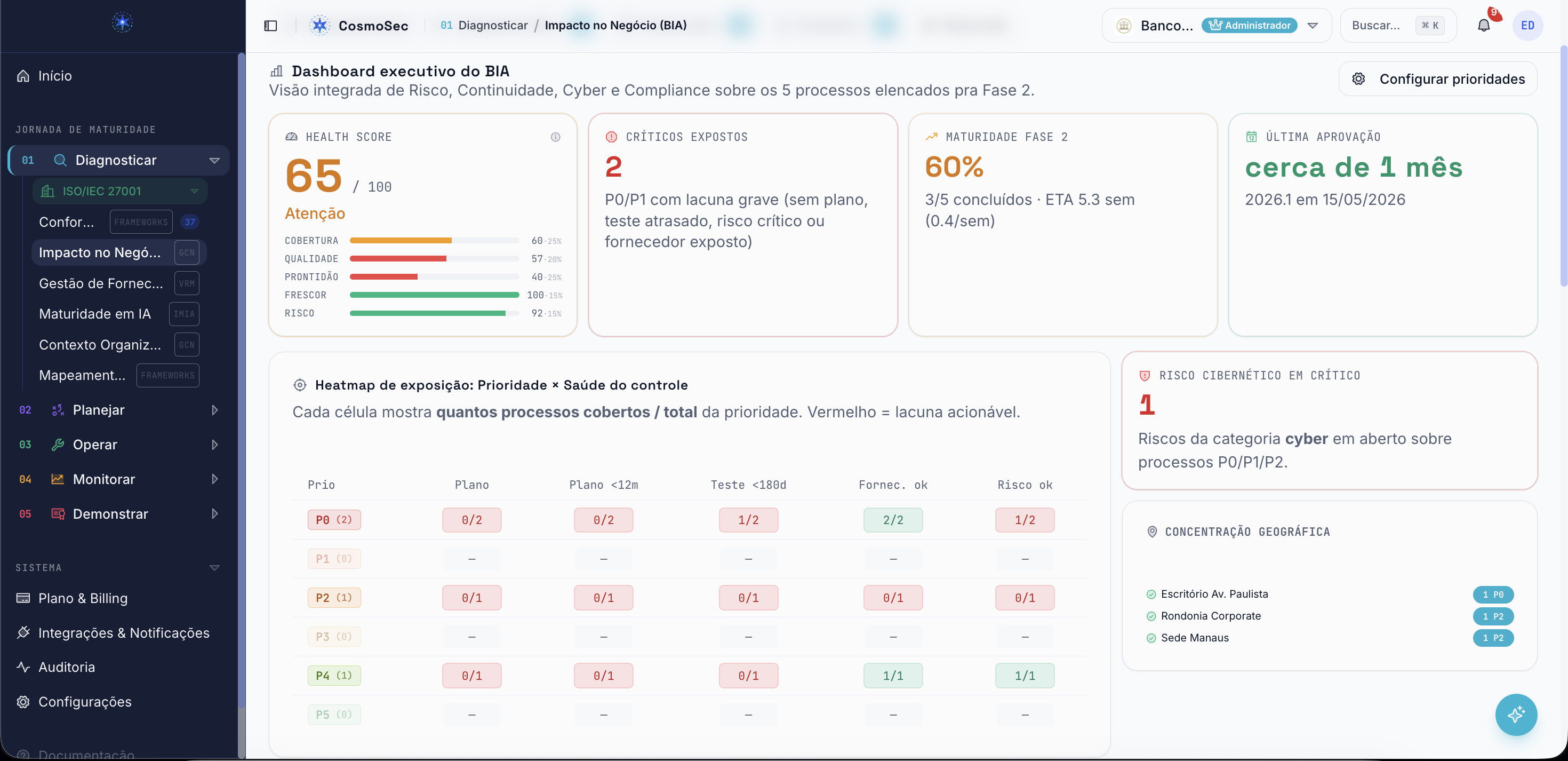The height and width of the screenshot is (761, 1568).
Task: Open the floating AI assistant sparkle button
Action: [x=1516, y=714]
